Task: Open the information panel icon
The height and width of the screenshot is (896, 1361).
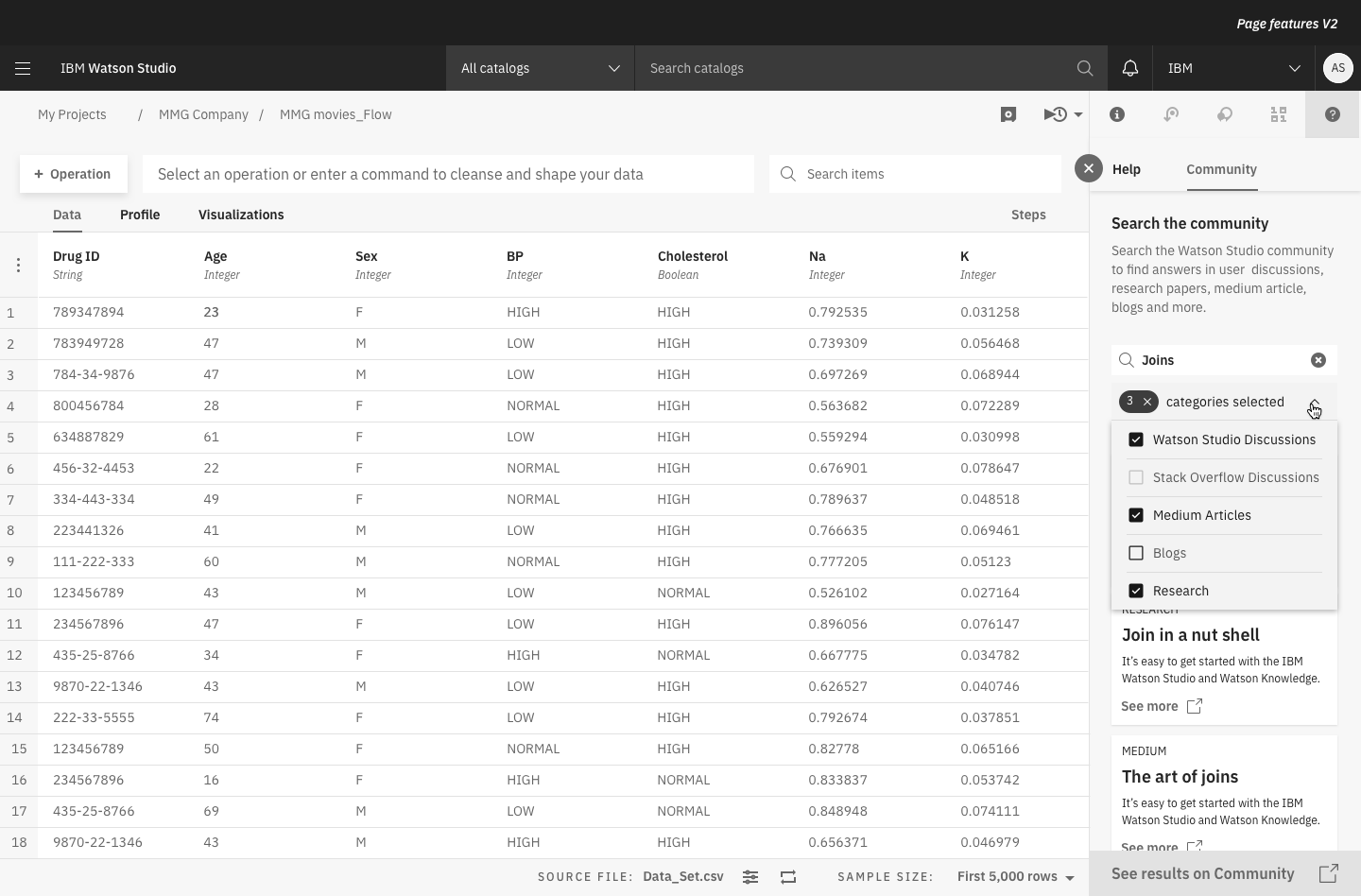Action: (1116, 114)
